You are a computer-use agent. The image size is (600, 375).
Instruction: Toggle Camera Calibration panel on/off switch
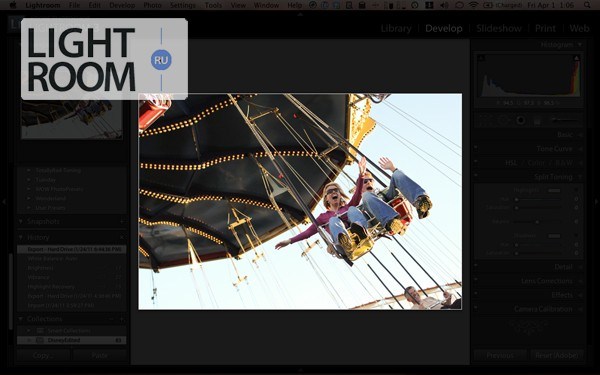click(476, 309)
